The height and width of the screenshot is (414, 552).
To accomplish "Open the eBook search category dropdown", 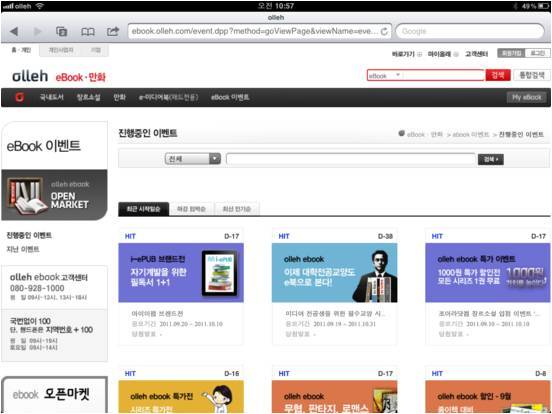I will point(385,75).
